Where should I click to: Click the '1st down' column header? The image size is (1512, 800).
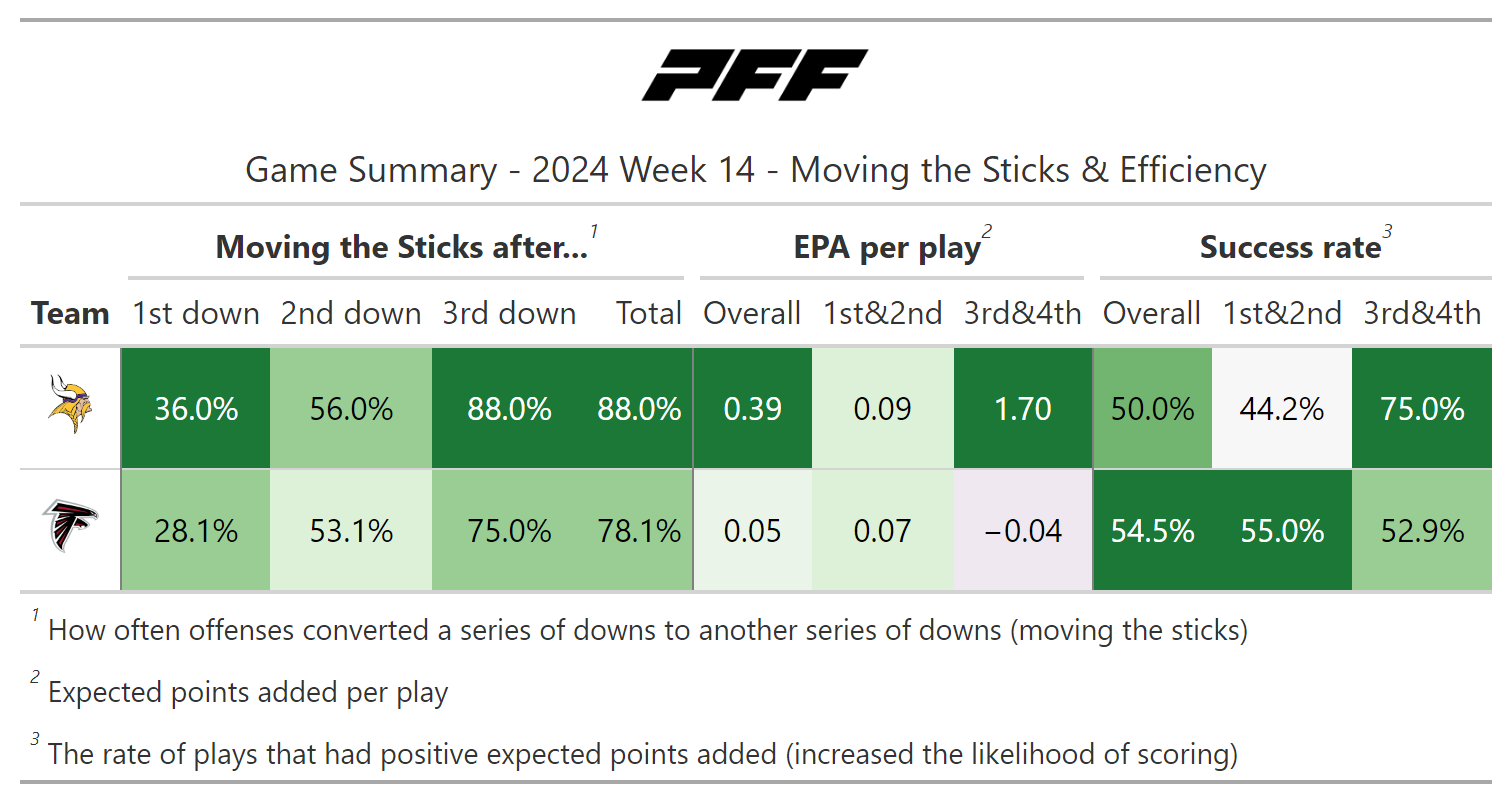[x=196, y=314]
